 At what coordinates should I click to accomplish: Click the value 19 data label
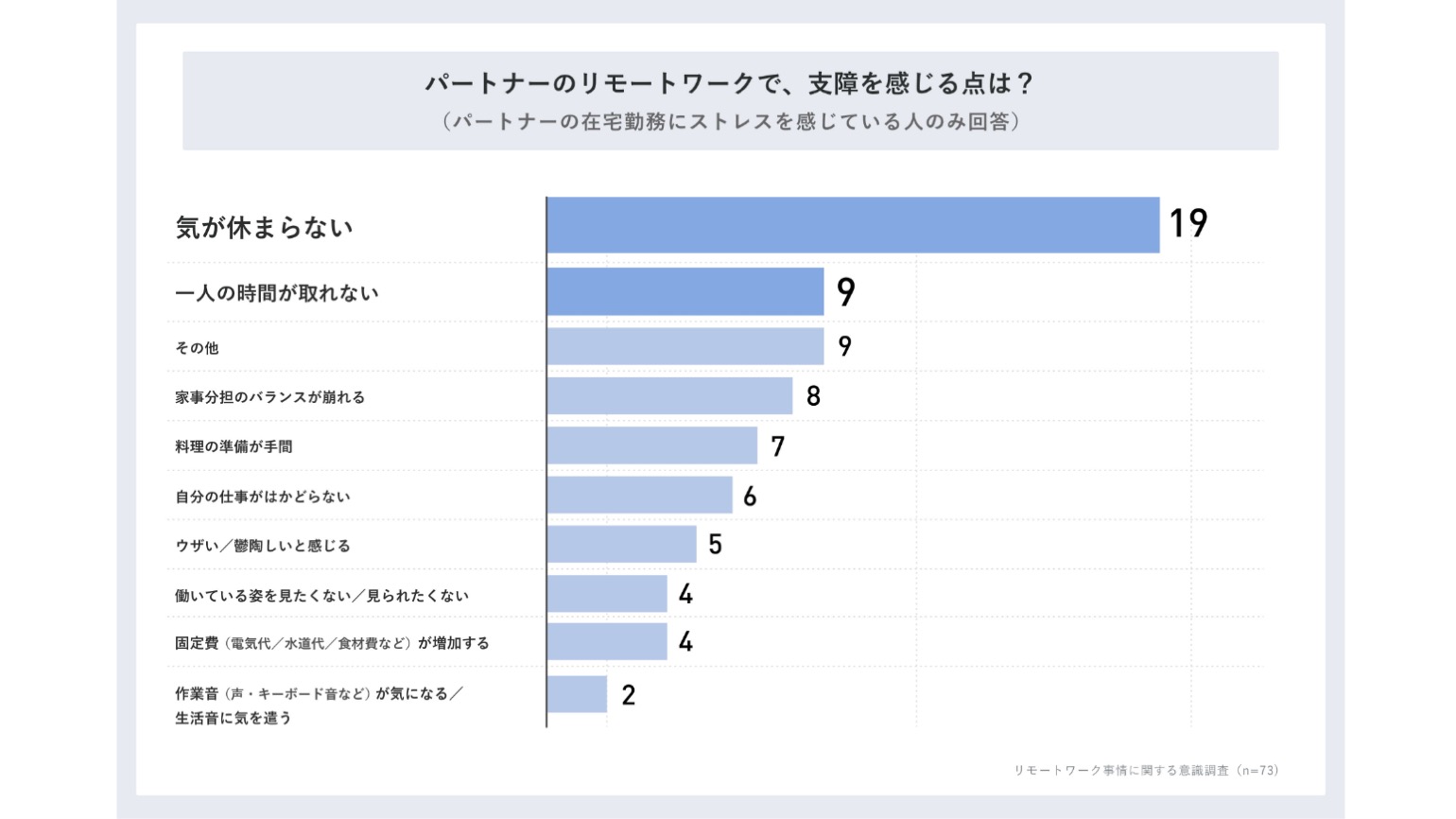pyautogui.click(x=1188, y=224)
